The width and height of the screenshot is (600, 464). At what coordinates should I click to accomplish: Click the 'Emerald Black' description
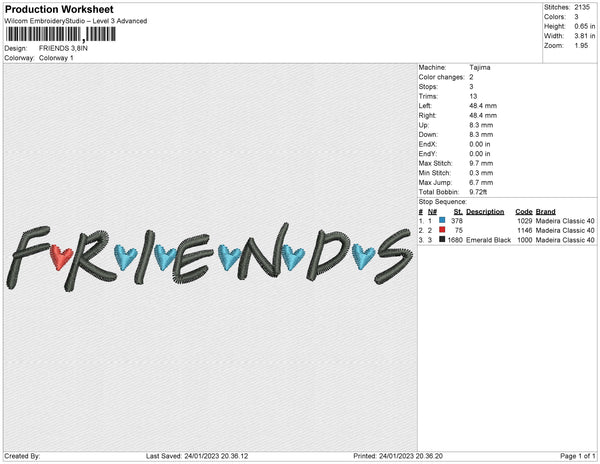point(488,240)
